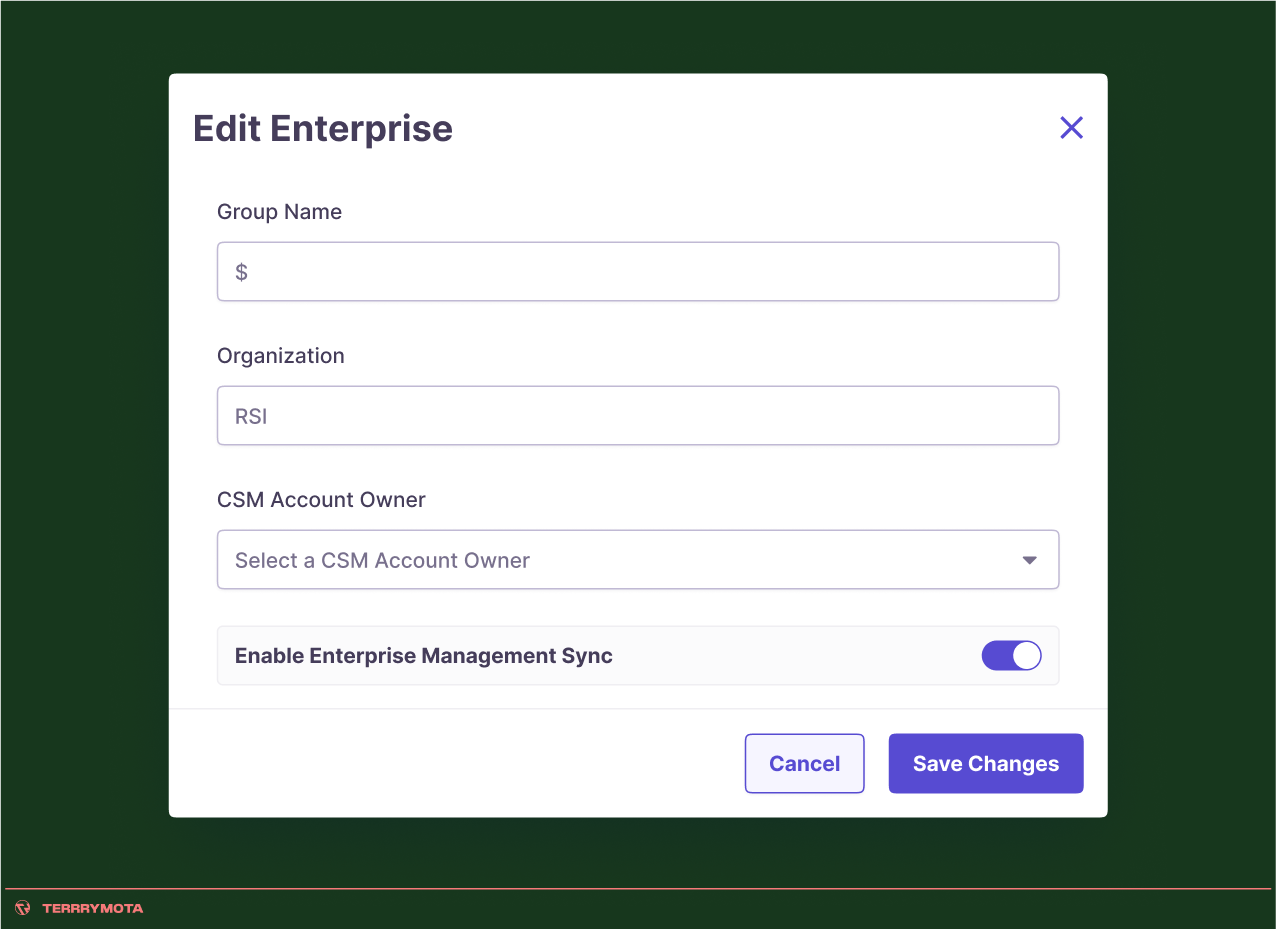Click the TERRRYMOTA brand link
1276x929 pixels.
tap(91, 908)
